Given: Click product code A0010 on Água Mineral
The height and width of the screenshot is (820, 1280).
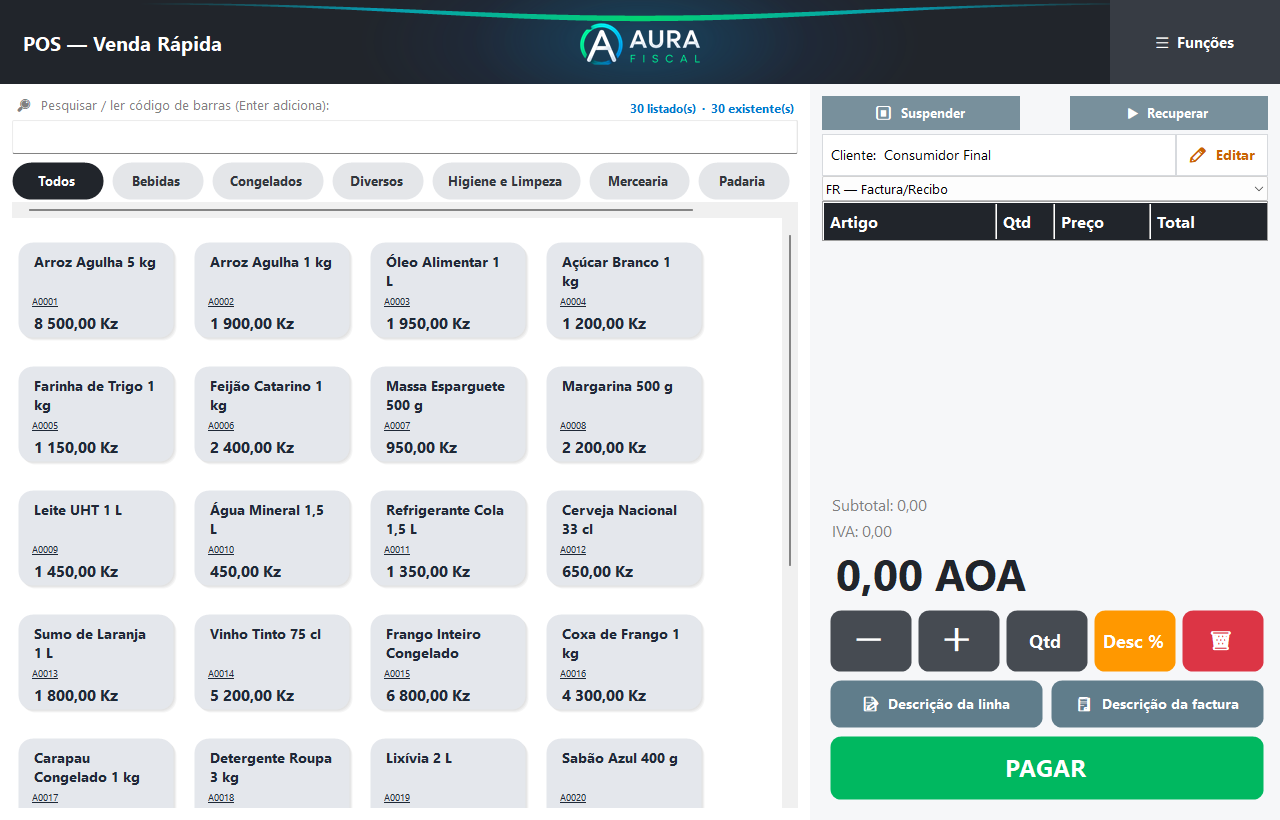Looking at the screenshot, I should point(221,550).
